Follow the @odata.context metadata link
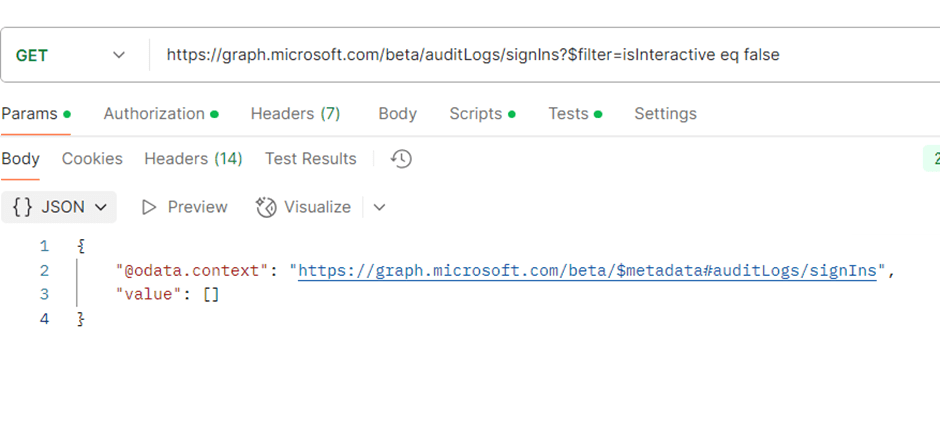 click(x=587, y=271)
